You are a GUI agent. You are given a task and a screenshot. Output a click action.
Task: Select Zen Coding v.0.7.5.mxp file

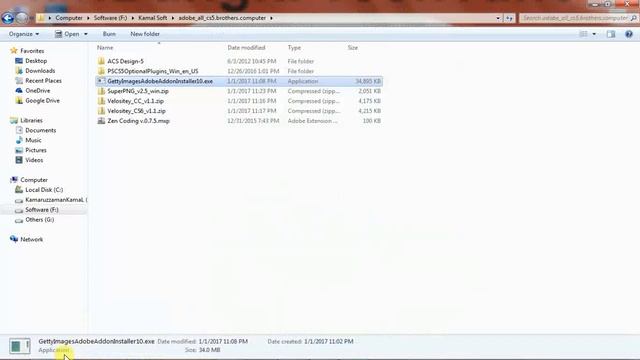pos(138,121)
